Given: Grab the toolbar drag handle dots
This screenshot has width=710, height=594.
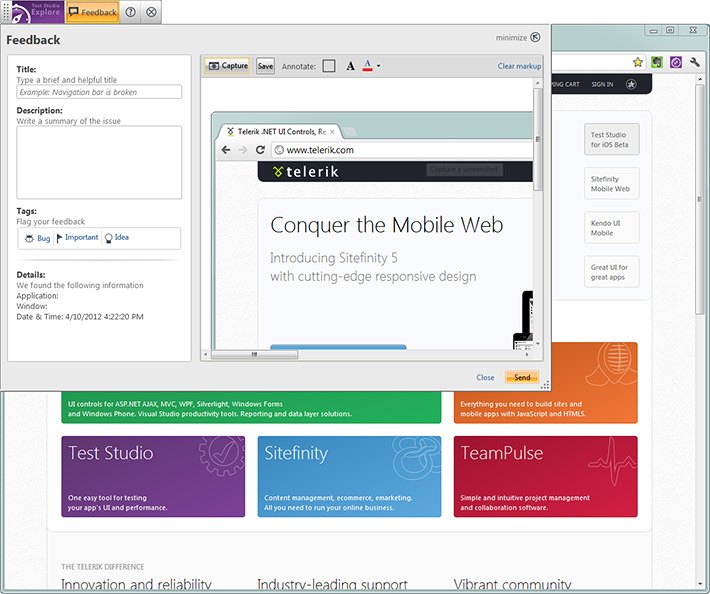Looking at the screenshot, I should 6,12.
